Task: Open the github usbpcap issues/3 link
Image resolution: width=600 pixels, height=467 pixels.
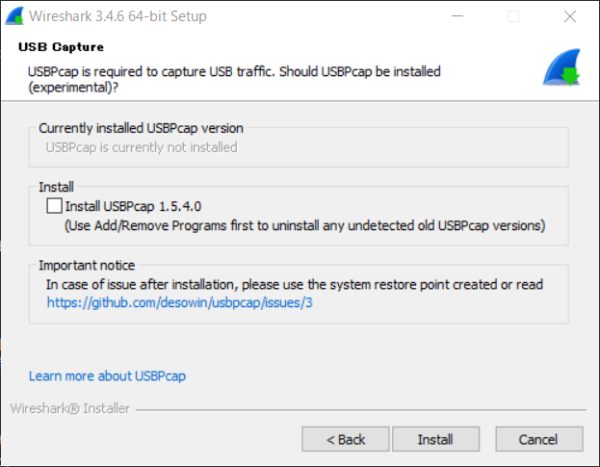Action: (179, 303)
